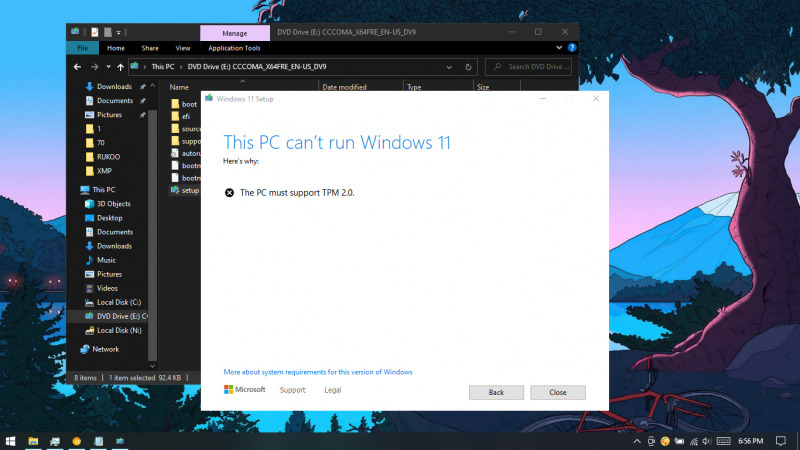Open File Explorer help
The image size is (800, 450).
572,47
